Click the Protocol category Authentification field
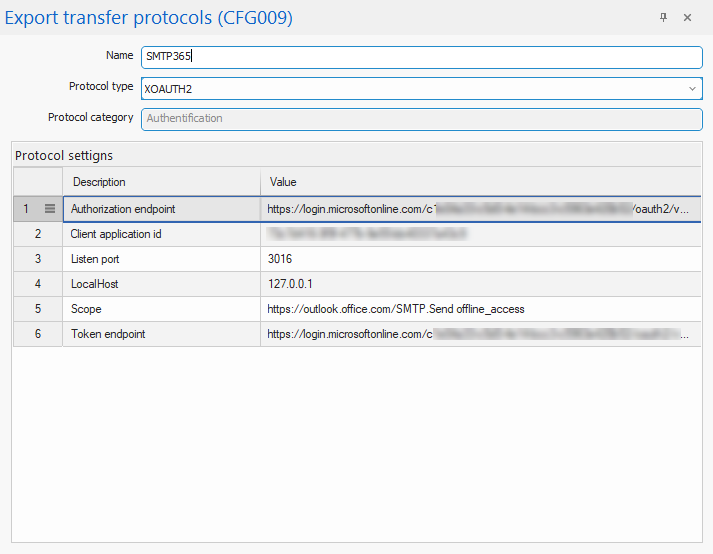Screen dimensions: 713x554 pyautogui.click(x=420, y=118)
